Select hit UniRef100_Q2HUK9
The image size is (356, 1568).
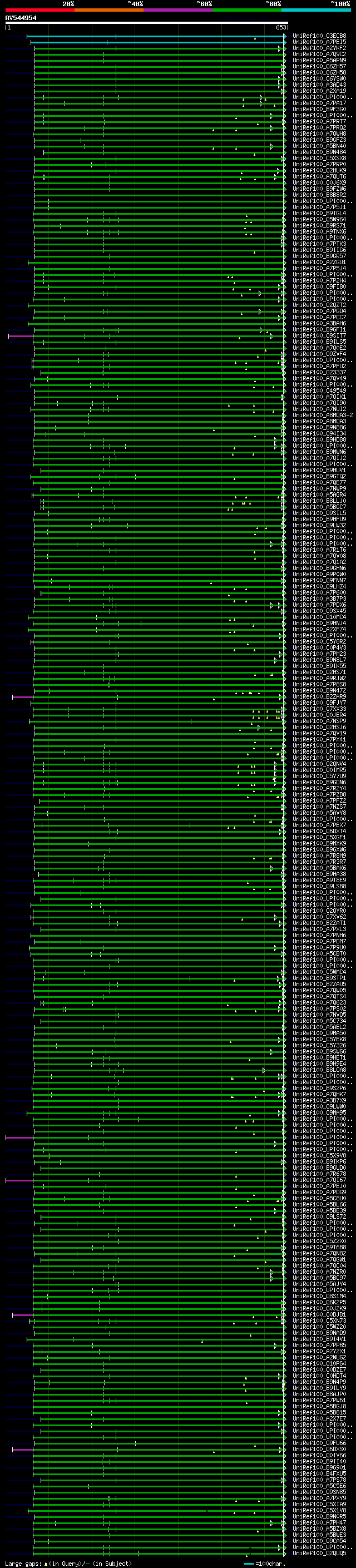pos(319,170)
